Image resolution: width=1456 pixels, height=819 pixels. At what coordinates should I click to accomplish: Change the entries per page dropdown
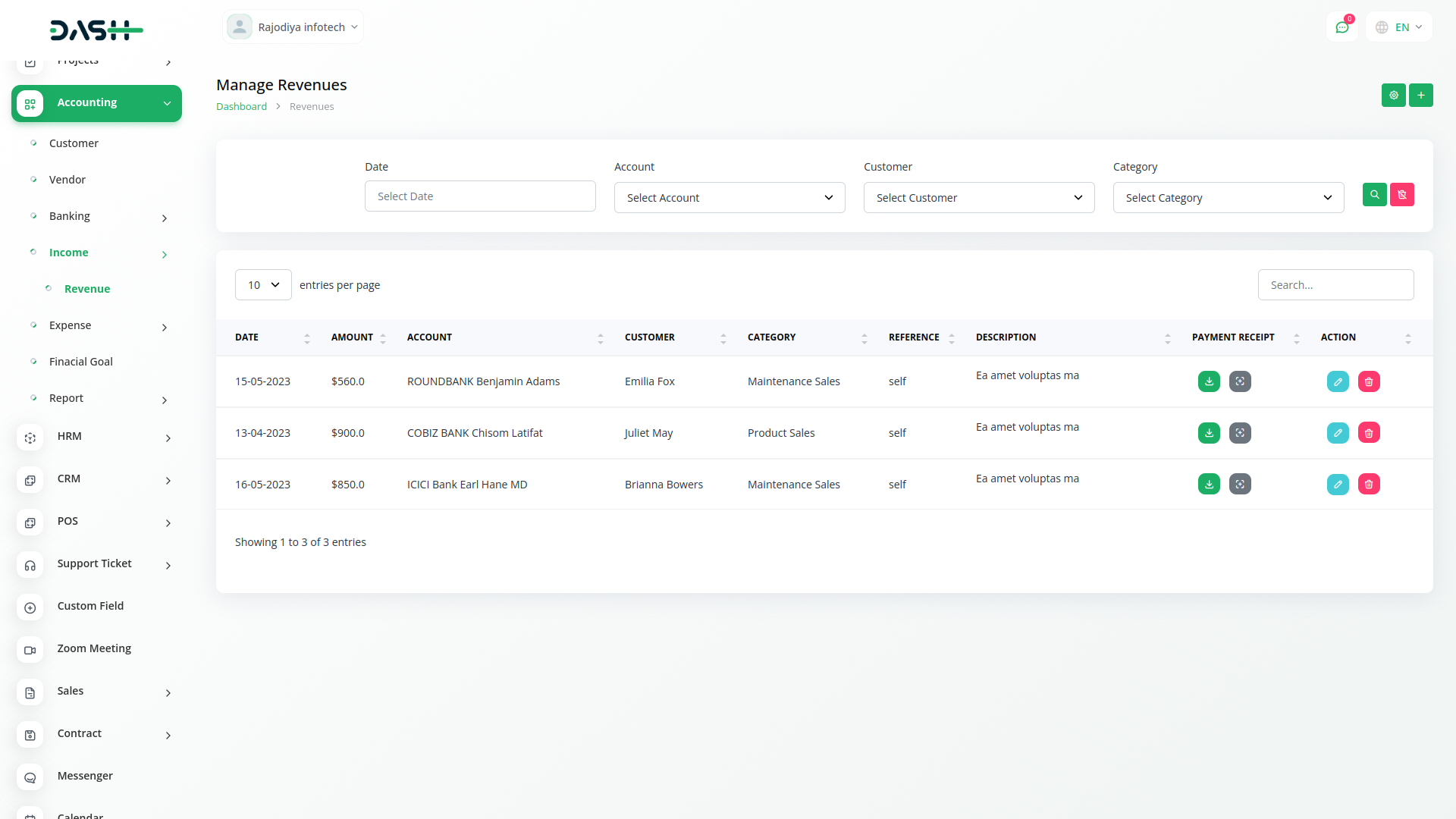[x=263, y=285]
